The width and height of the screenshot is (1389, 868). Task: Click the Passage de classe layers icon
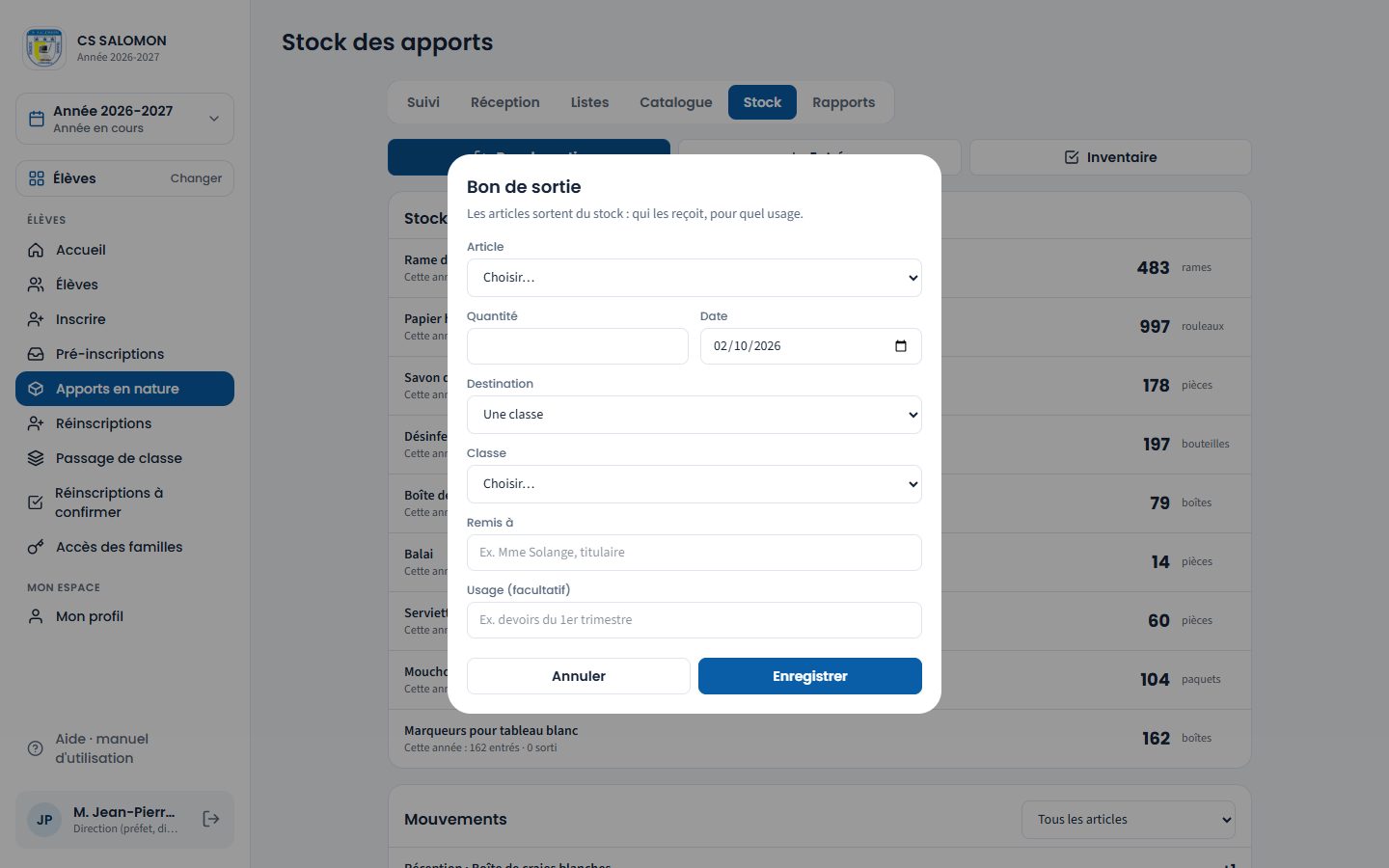36,458
